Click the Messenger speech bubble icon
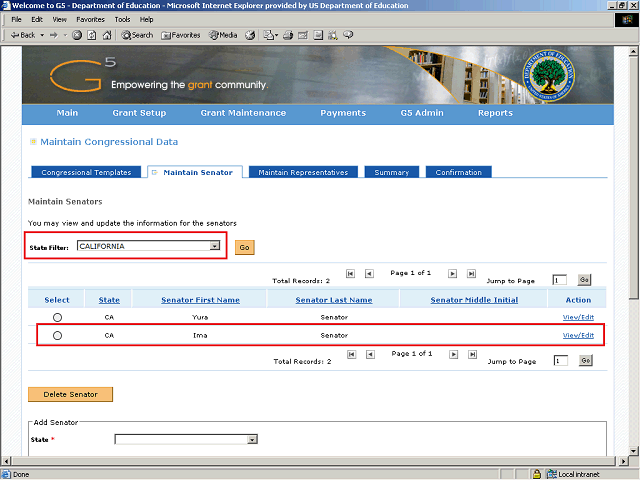This screenshot has width=640, height=480. [348, 35]
